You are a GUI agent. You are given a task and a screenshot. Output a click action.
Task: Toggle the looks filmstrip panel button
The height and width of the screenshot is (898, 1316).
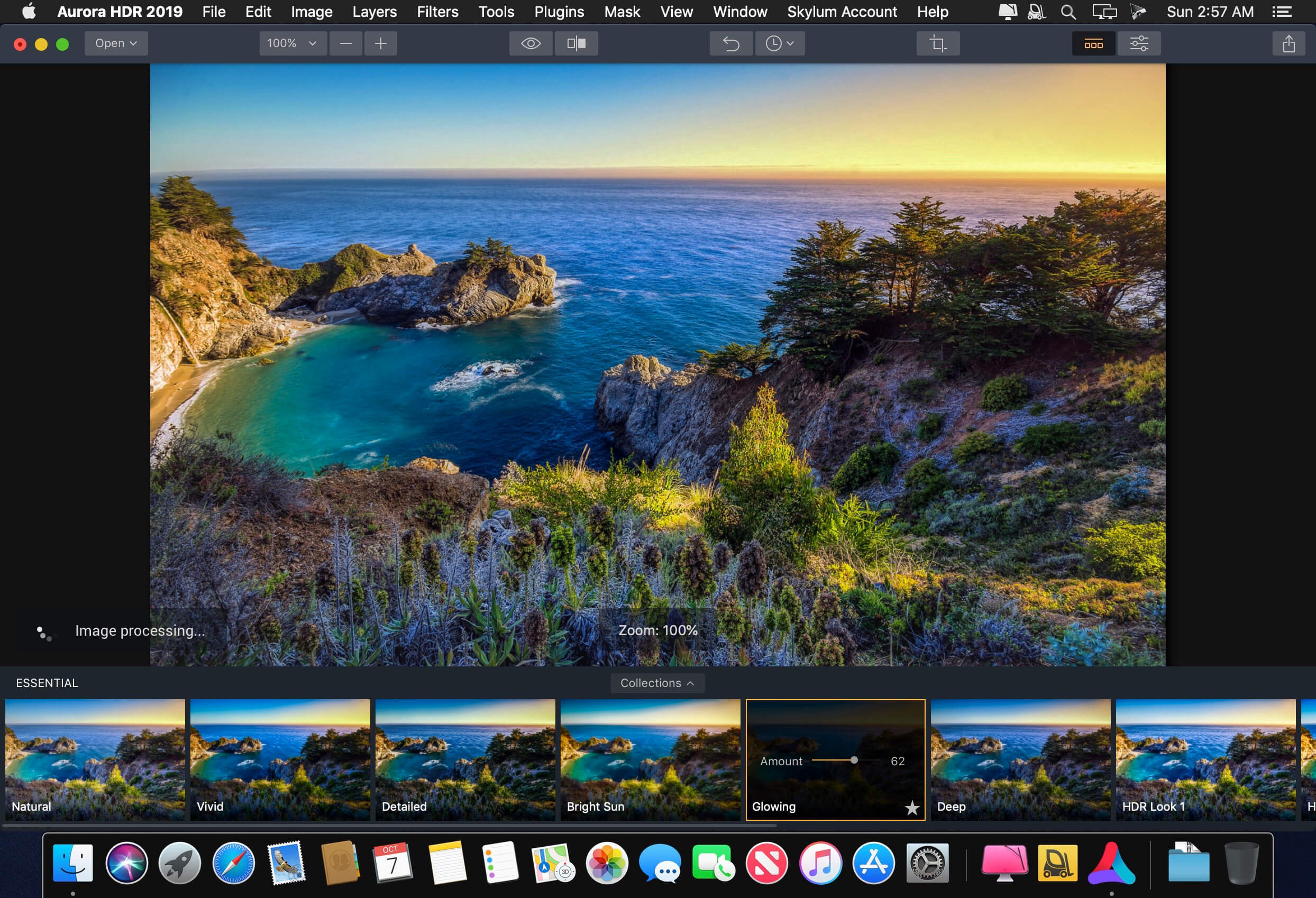click(x=1093, y=43)
